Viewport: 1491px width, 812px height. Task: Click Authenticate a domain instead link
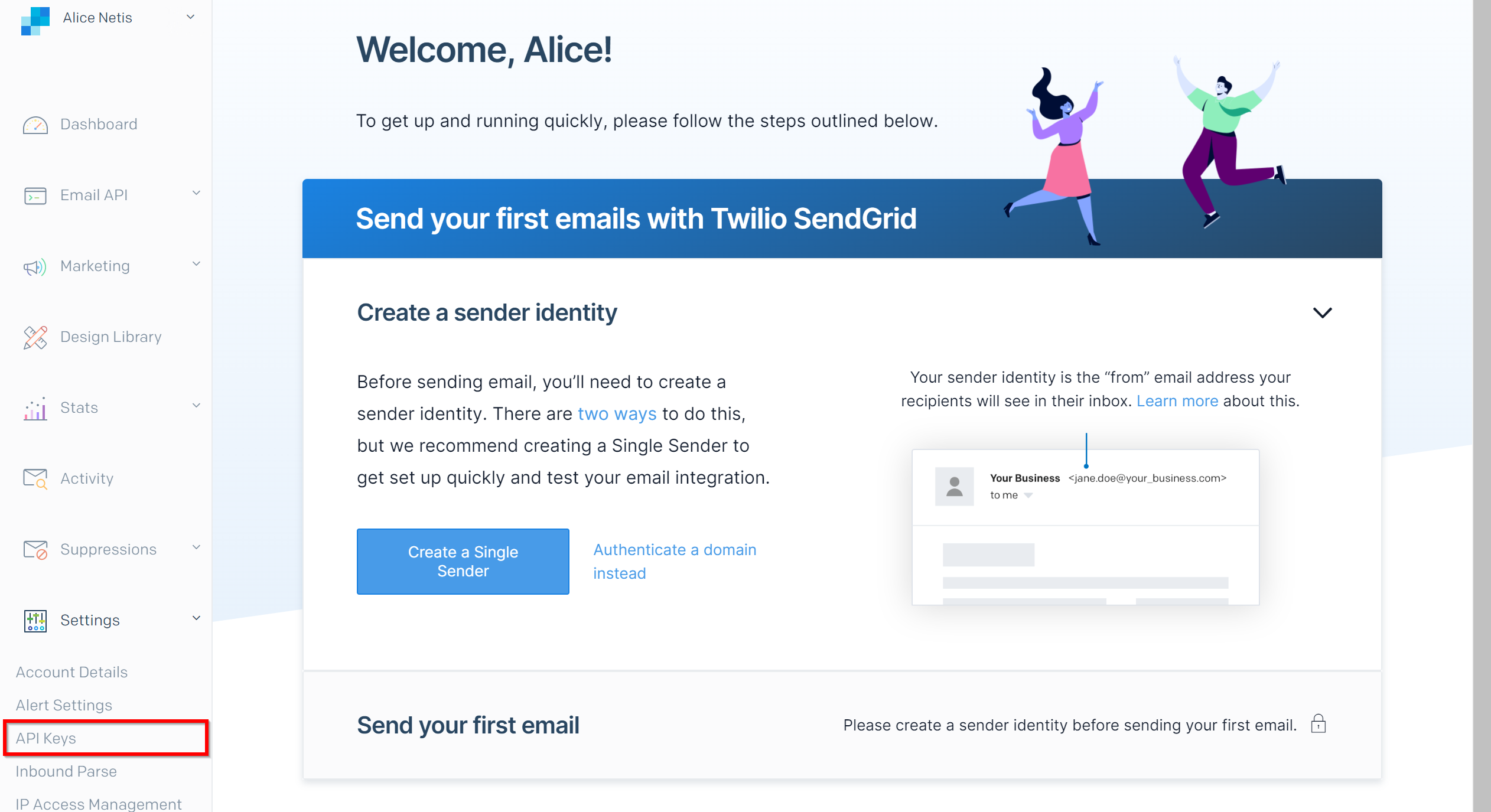pos(675,562)
